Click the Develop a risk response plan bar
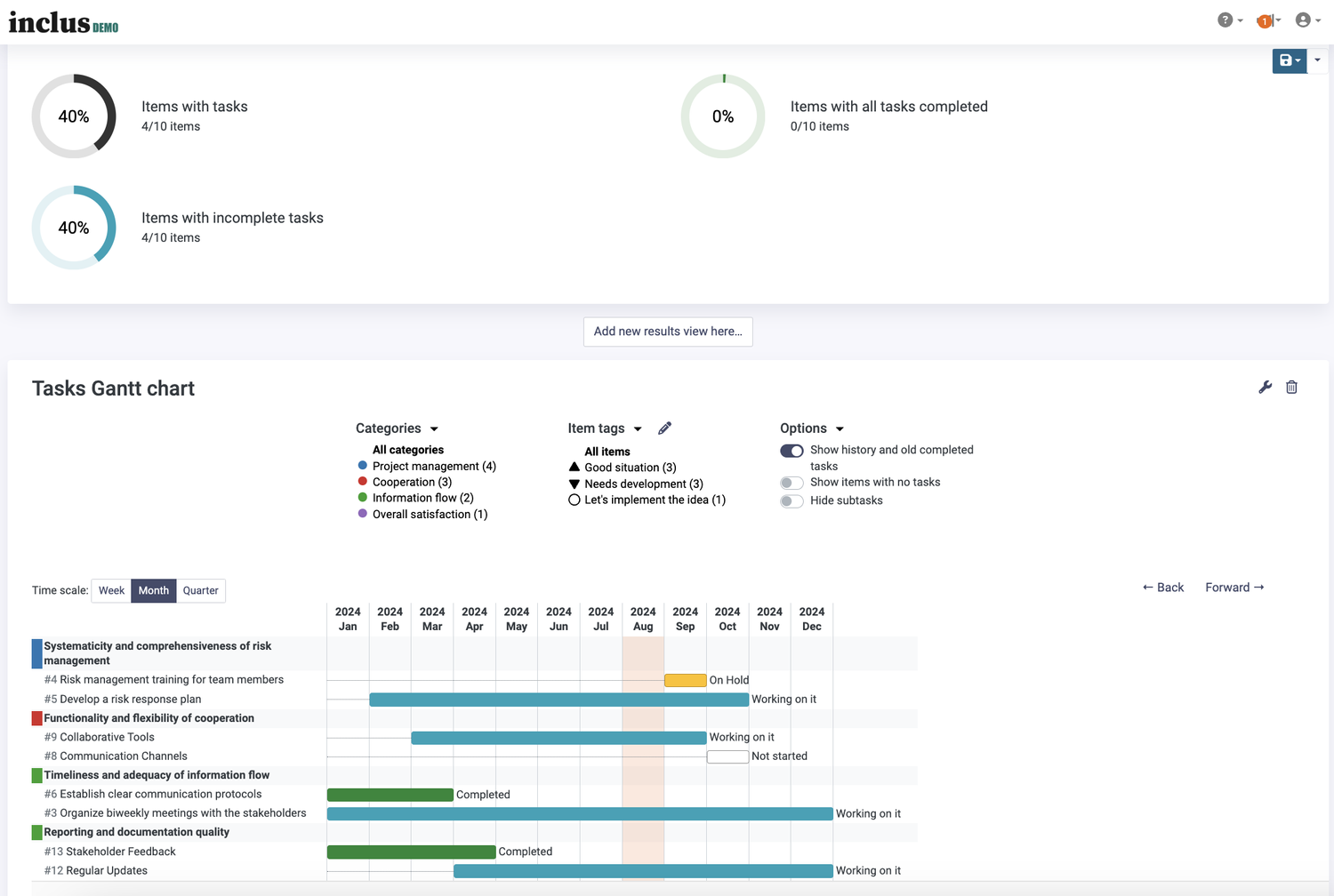This screenshot has height=896, width=1334. tap(559, 700)
